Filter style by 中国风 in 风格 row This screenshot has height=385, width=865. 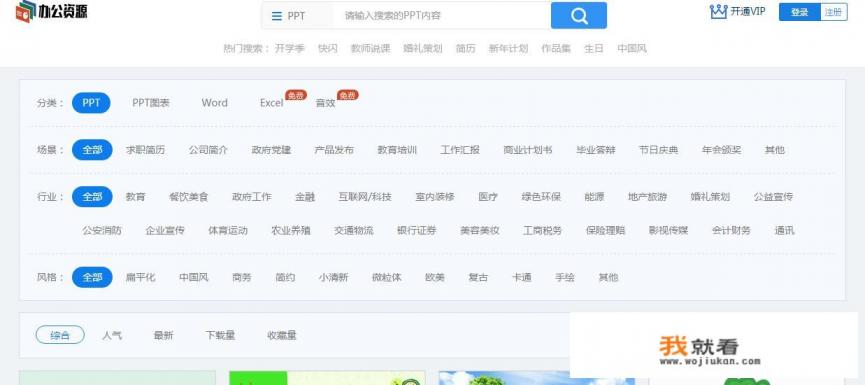[x=194, y=277]
